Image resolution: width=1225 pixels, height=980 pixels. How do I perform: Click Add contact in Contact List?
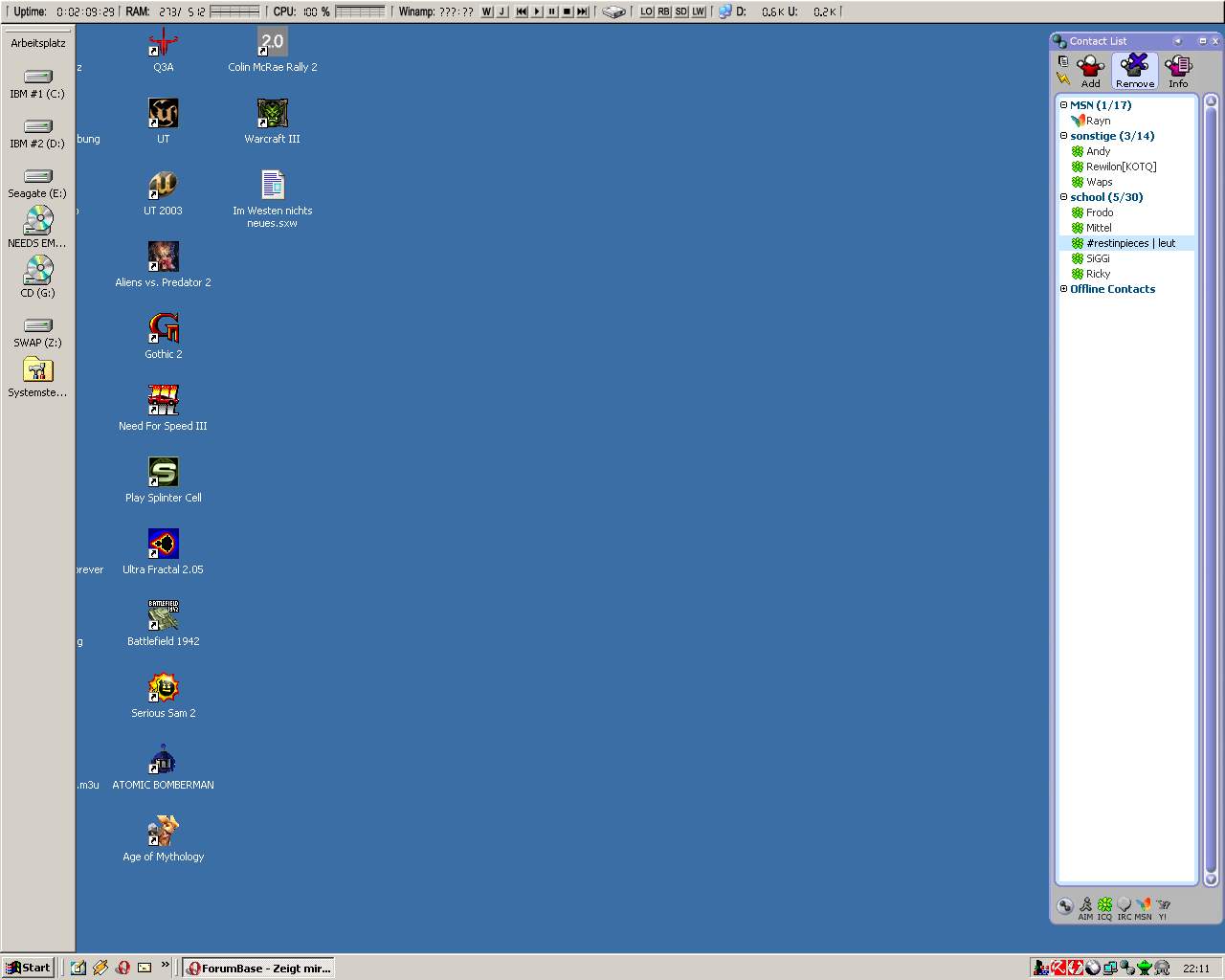[x=1090, y=71]
